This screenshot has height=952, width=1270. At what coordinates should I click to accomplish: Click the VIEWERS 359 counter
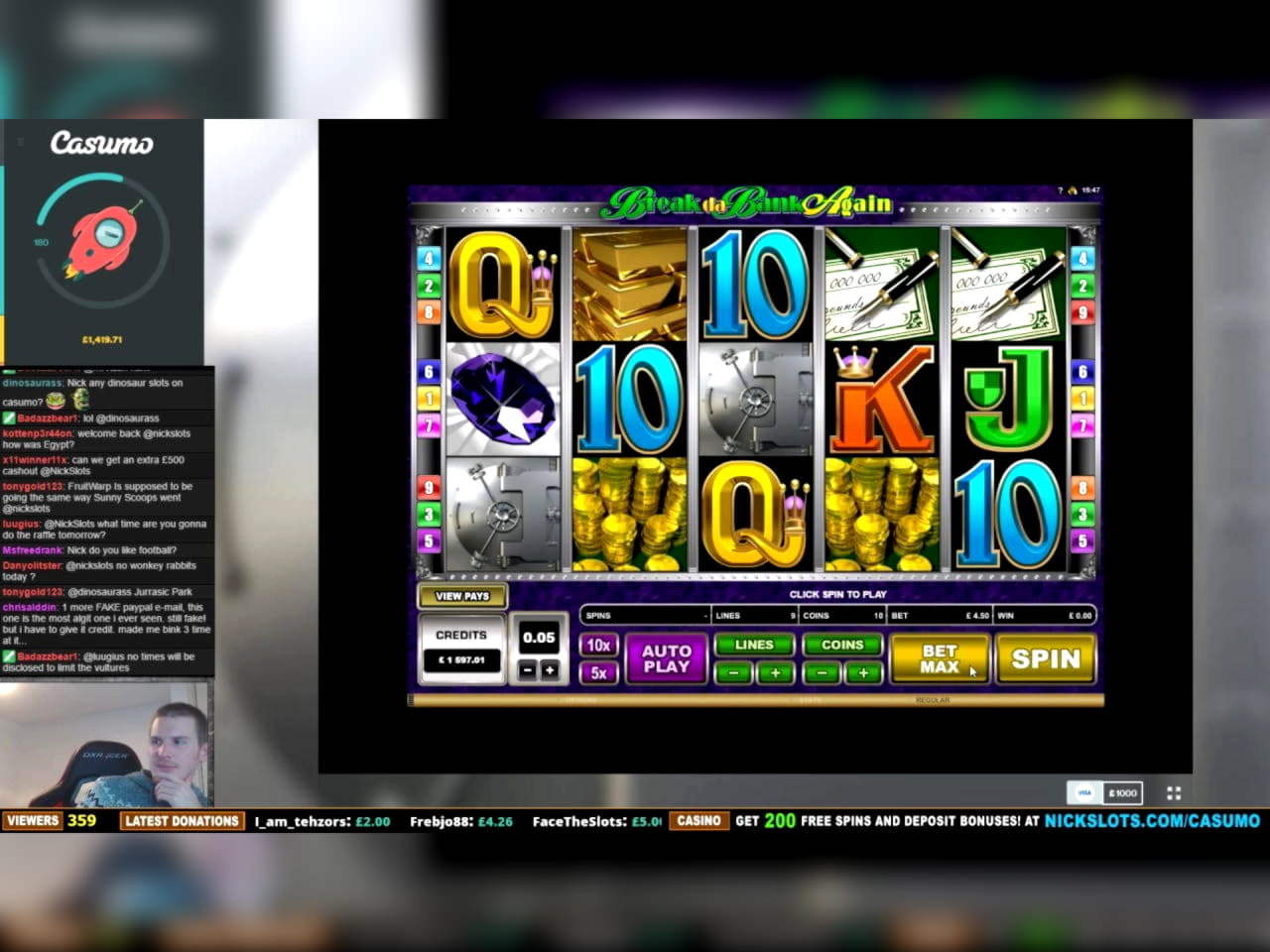[51, 821]
